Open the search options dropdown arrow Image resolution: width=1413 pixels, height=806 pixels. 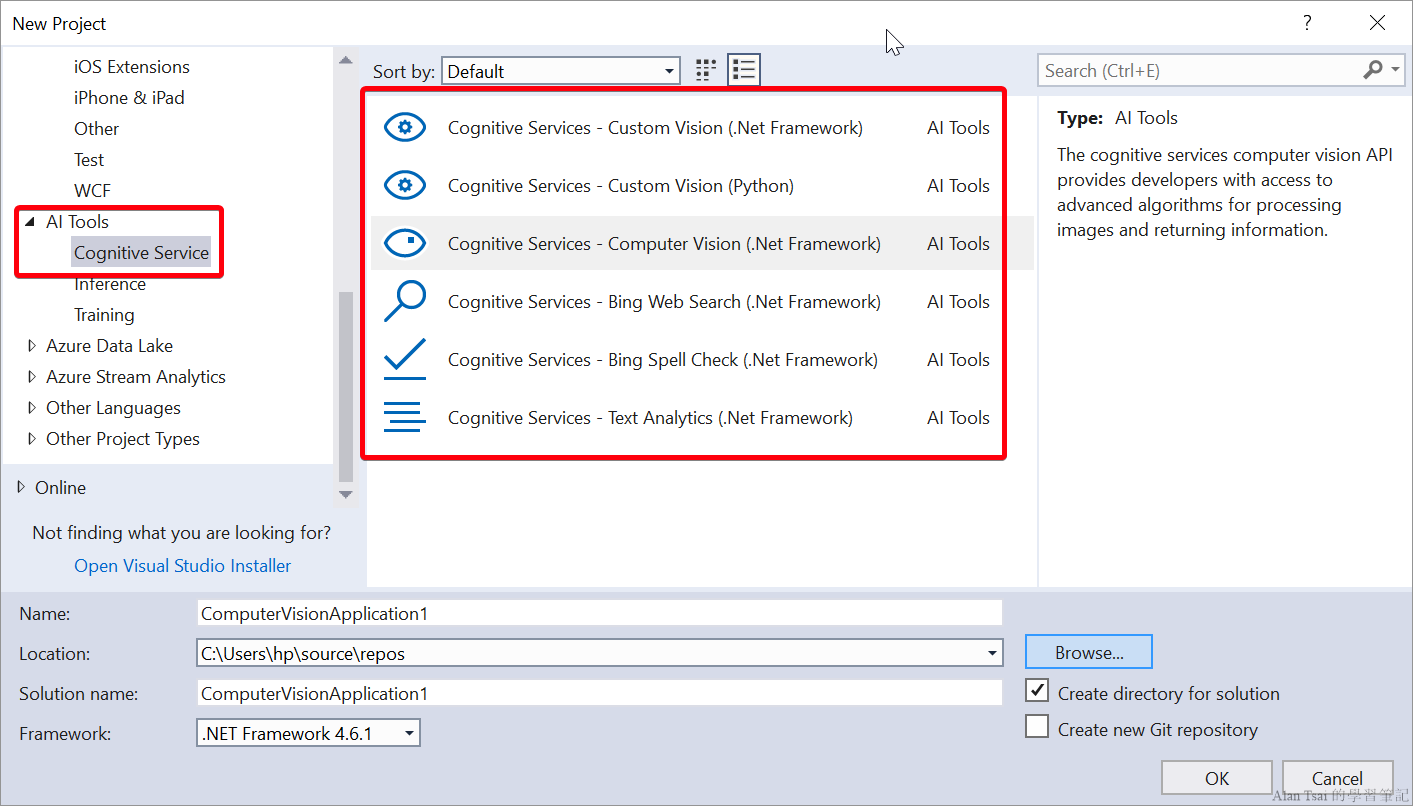(1396, 70)
